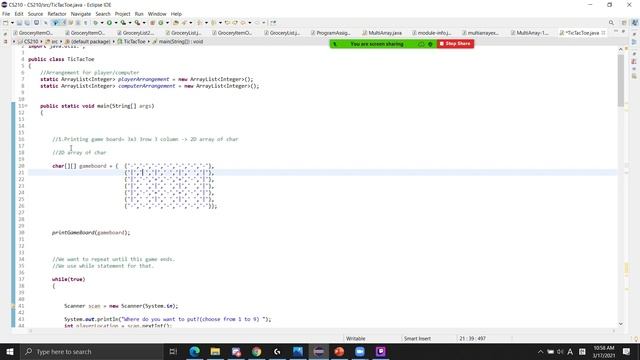
Task: Click the vertical scrollbar thumb of editor
Action: (621, 80)
